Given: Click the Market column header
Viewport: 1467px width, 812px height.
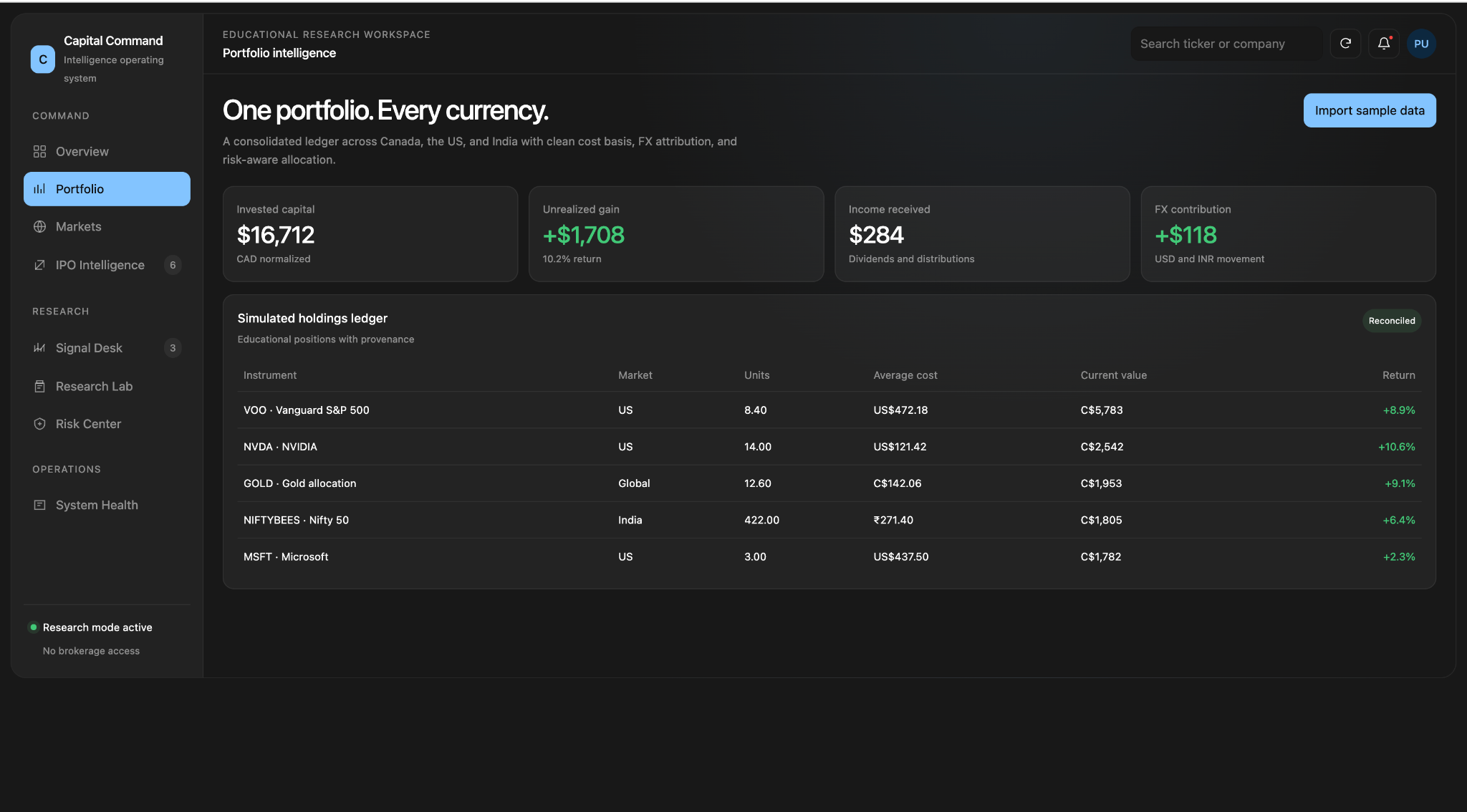Looking at the screenshot, I should pos(635,375).
